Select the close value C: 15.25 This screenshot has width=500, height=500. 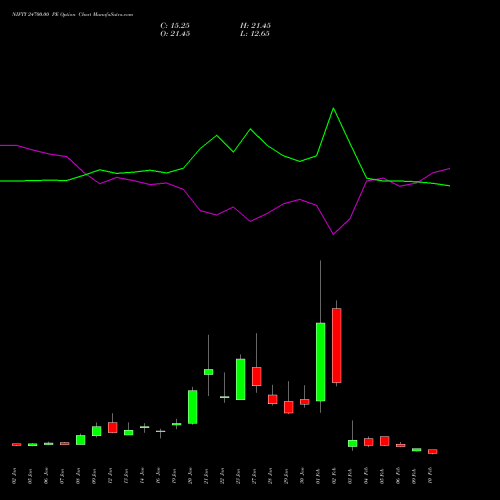coord(175,26)
